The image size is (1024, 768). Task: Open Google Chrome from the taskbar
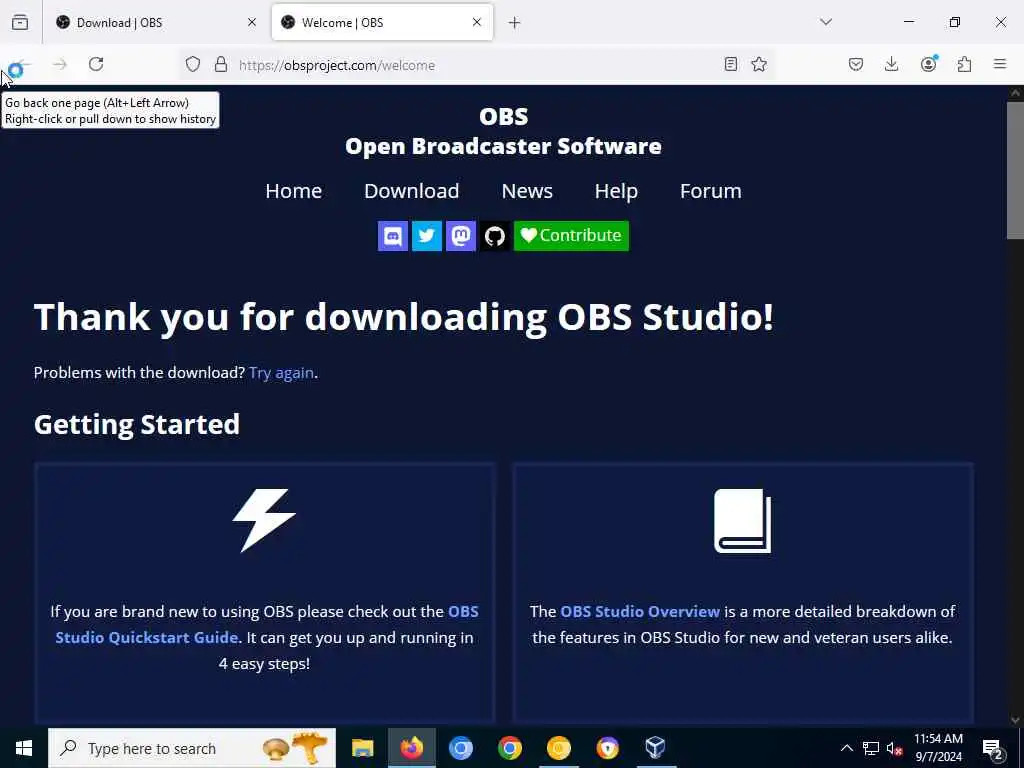tap(509, 748)
